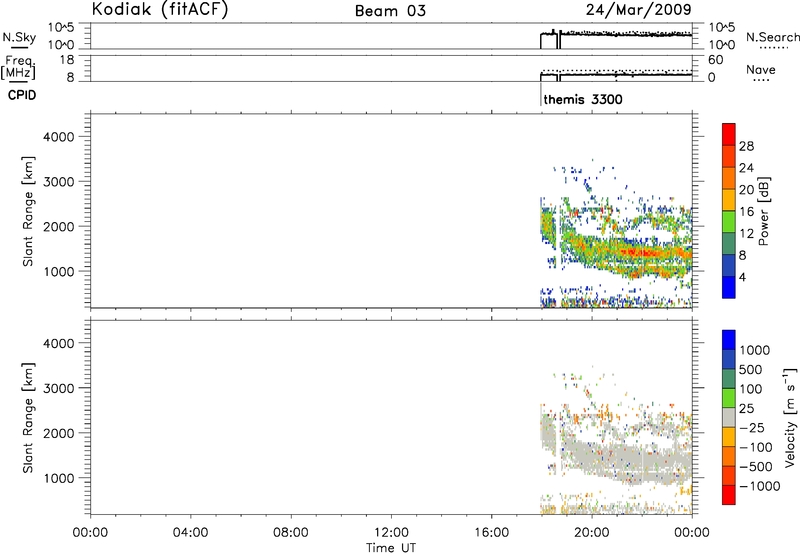Click the '3000' tick on velocity panel
Screen dimensions: 800x554
point(59,388)
